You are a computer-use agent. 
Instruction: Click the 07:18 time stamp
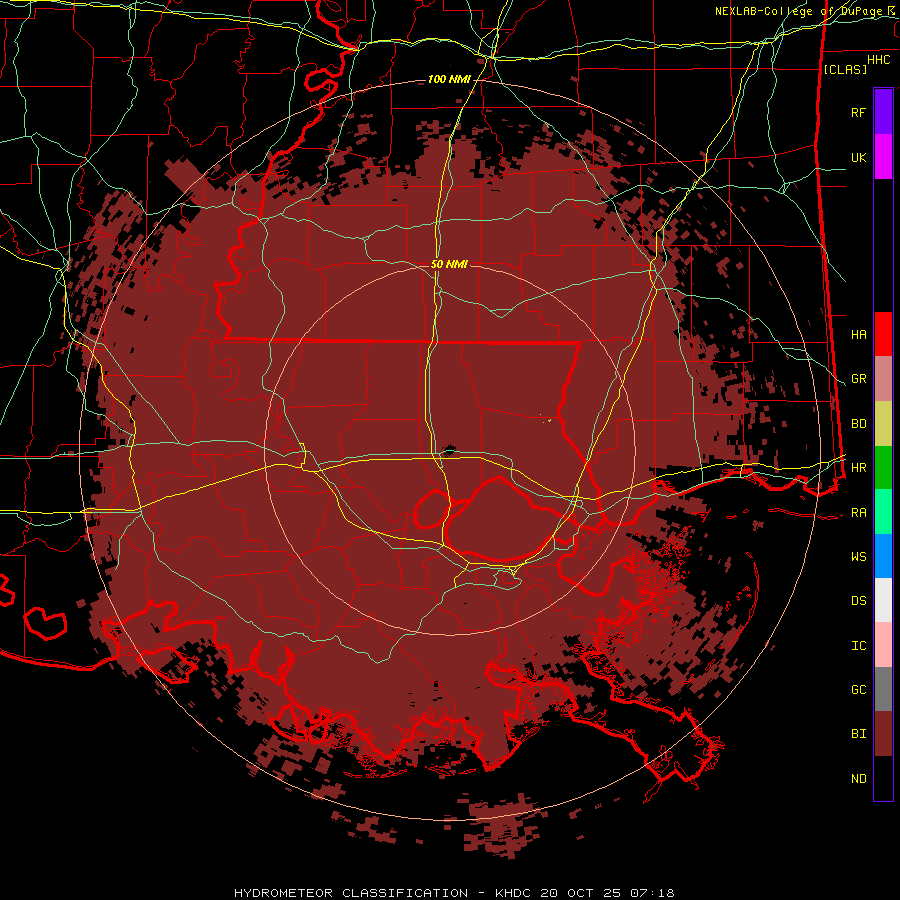coord(651,893)
